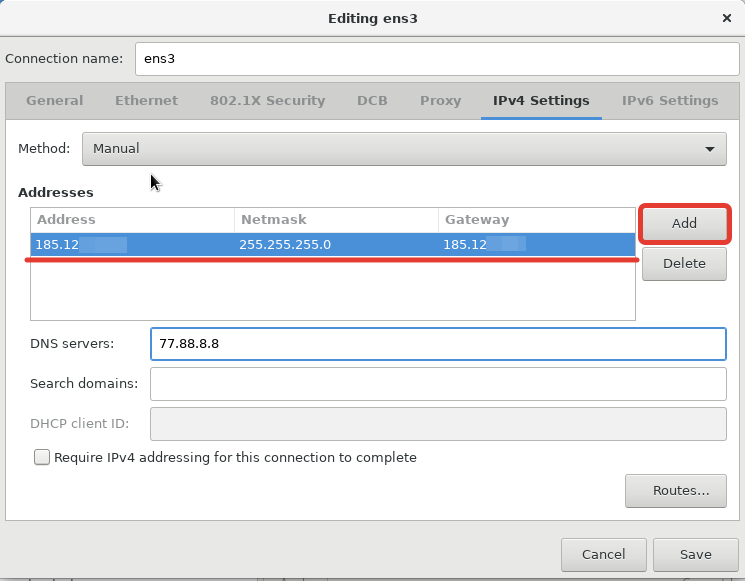The width and height of the screenshot is (745, 581).
Task: Save the connection settings
Action: pyautogui.click(x=696, y=554)
